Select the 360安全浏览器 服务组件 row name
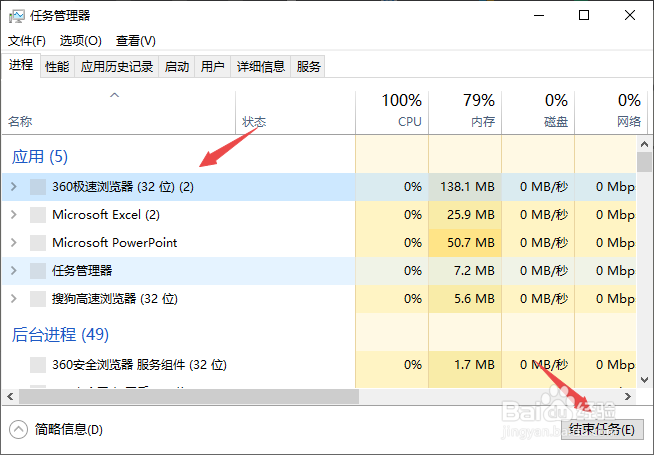Screen dimensions: 654x455 coord(139,365)
